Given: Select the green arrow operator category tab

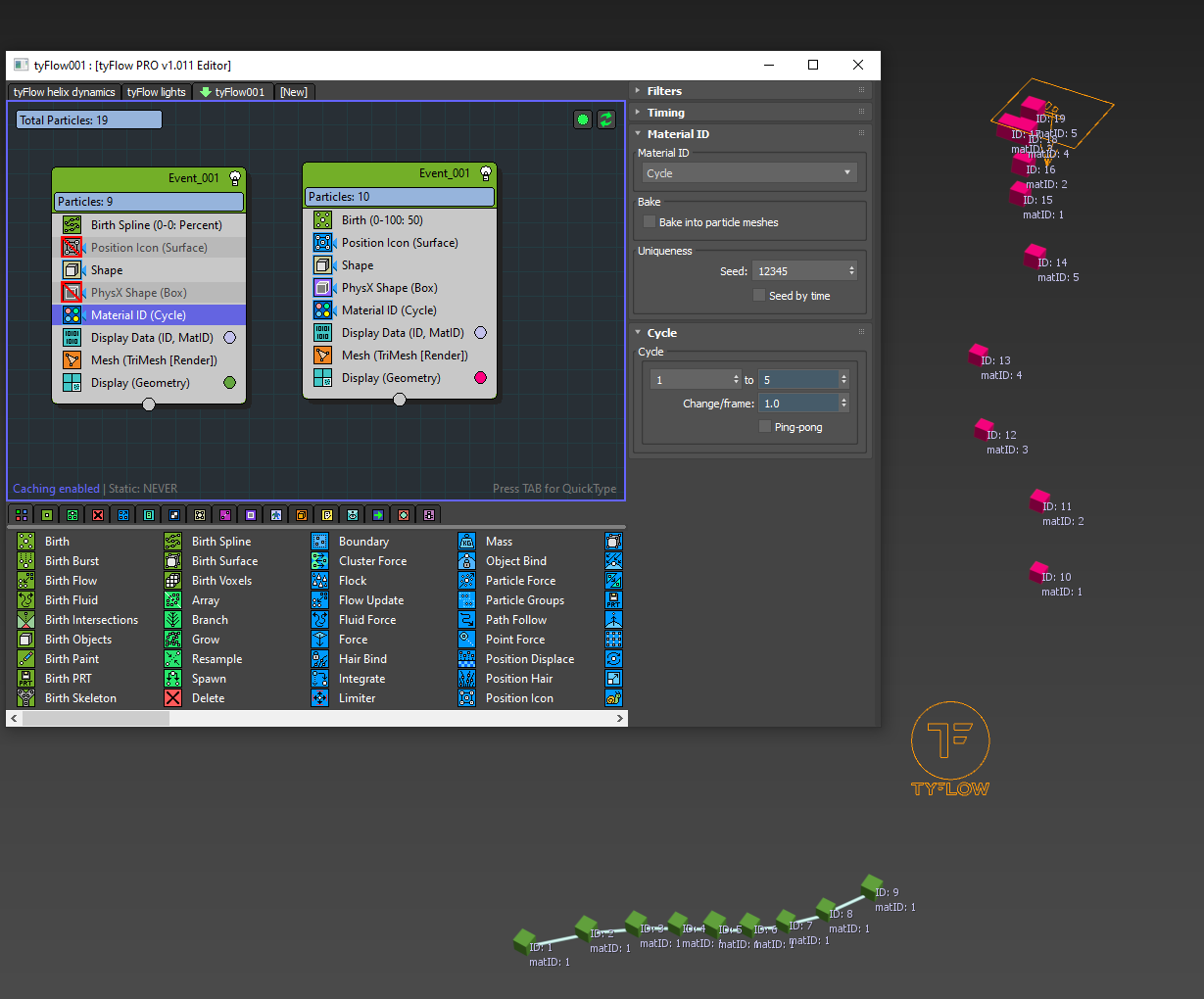Looking at the screenshot, I should pyautogui.click(x=378, y=515).
